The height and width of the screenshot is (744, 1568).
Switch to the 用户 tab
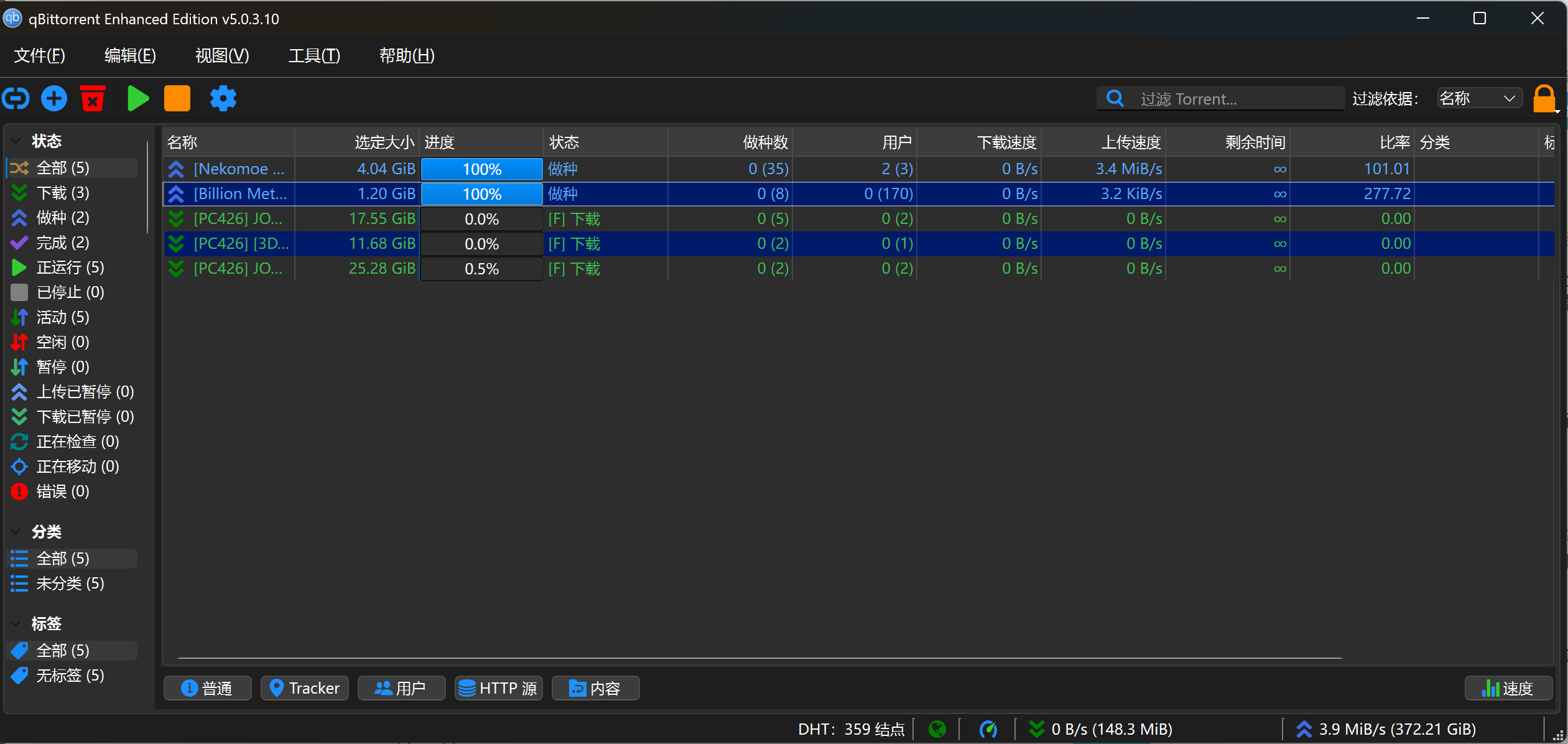point(402,688)
